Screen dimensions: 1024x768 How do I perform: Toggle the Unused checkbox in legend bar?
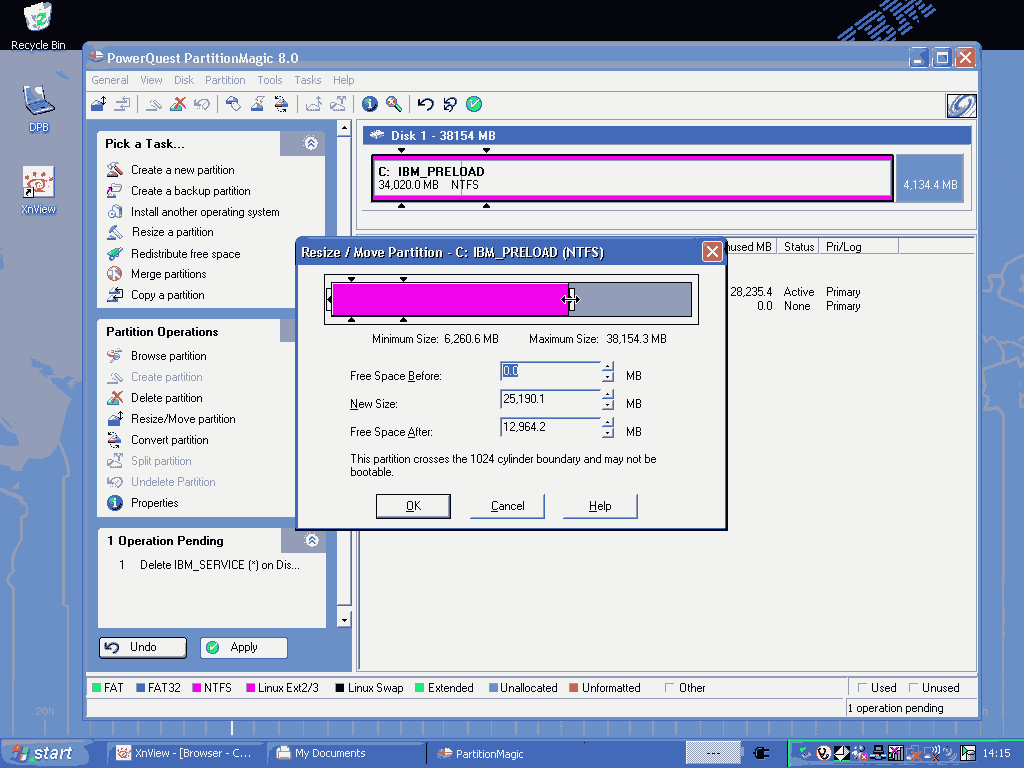click(x=913, y=688)
